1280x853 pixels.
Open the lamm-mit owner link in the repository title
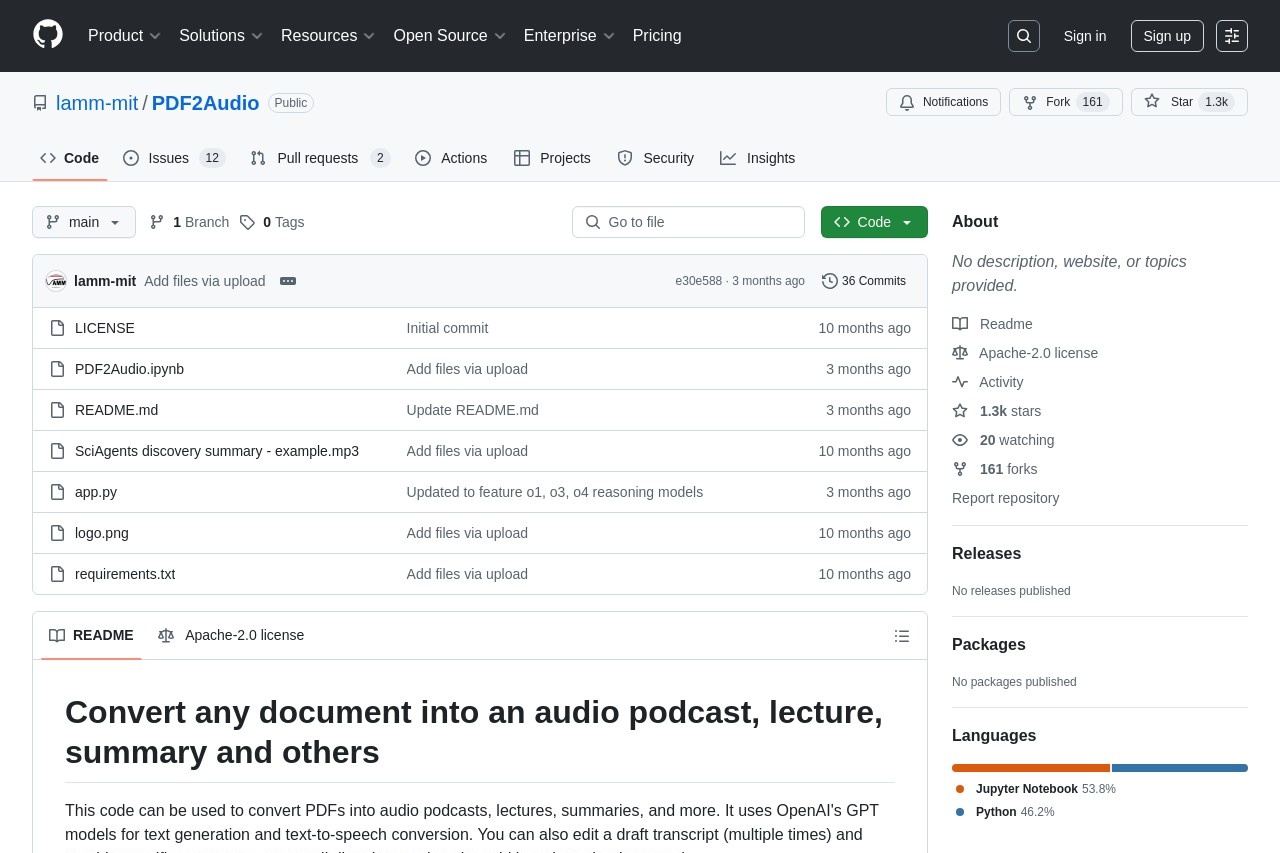coord(97,103)
